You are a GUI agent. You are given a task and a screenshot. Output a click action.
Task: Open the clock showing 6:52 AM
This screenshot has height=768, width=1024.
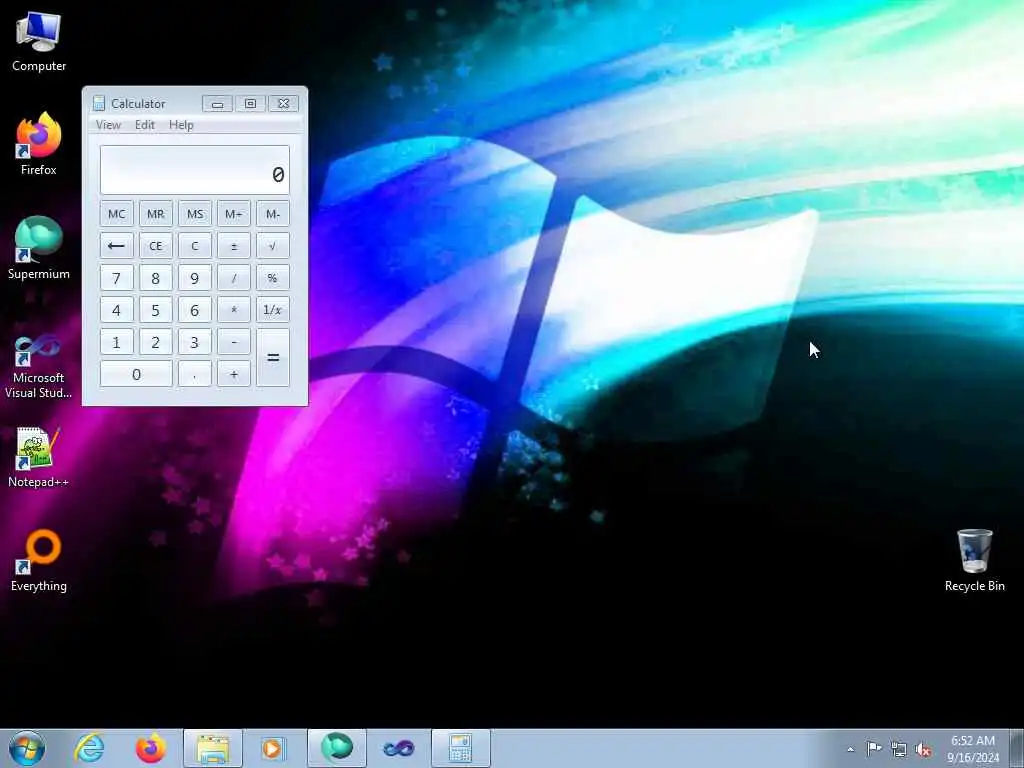(973, 748)
